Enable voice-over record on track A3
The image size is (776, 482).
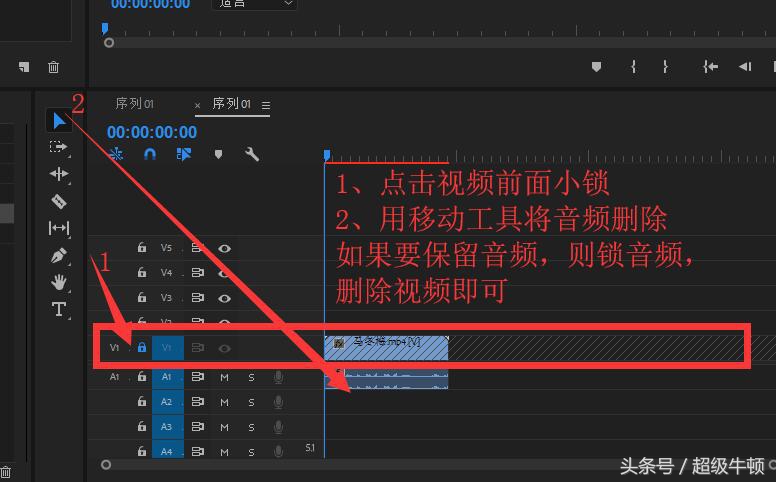pyautogui.click(x=279, y=427)
